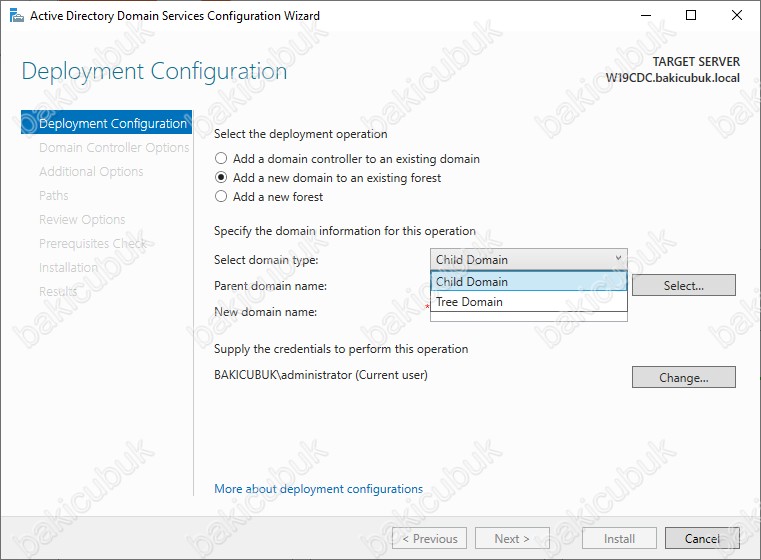The width and height of the screenshot is (761, 560).
Task: Select 'Add a domain controller to an existing domain'
Action: point(347,159)
